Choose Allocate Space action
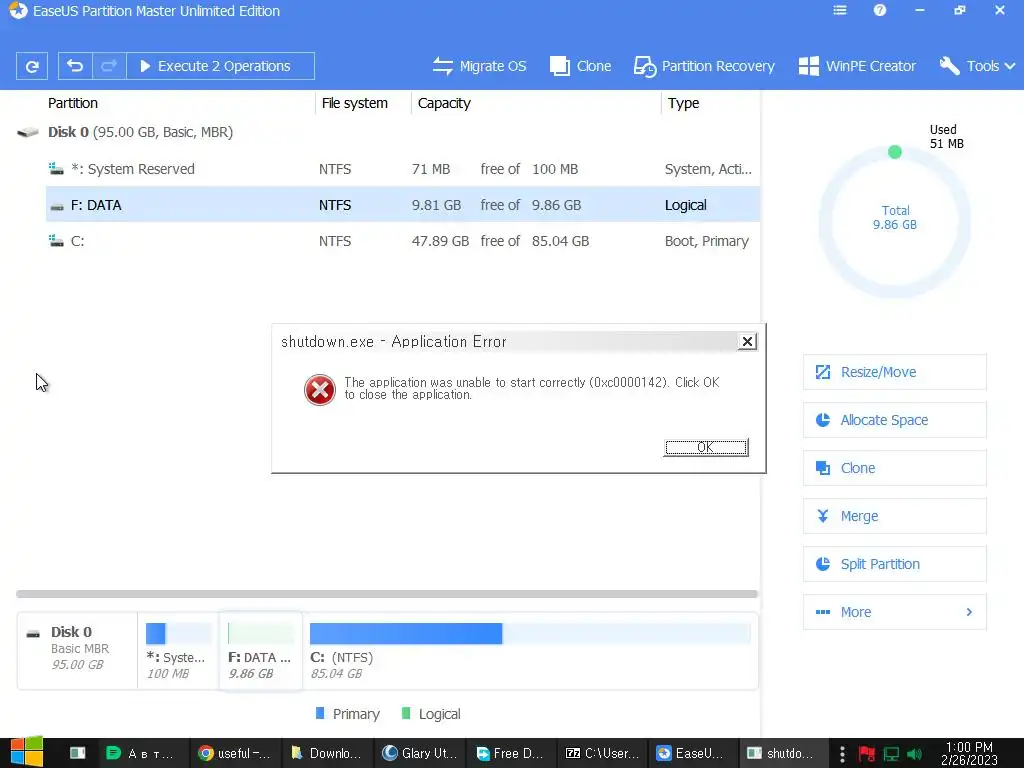 pos(894,420)
